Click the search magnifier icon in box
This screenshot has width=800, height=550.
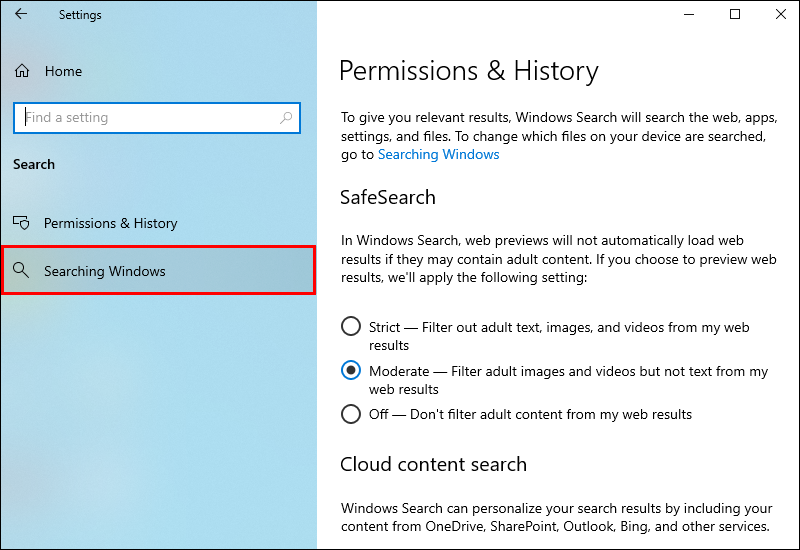(286, 118)
